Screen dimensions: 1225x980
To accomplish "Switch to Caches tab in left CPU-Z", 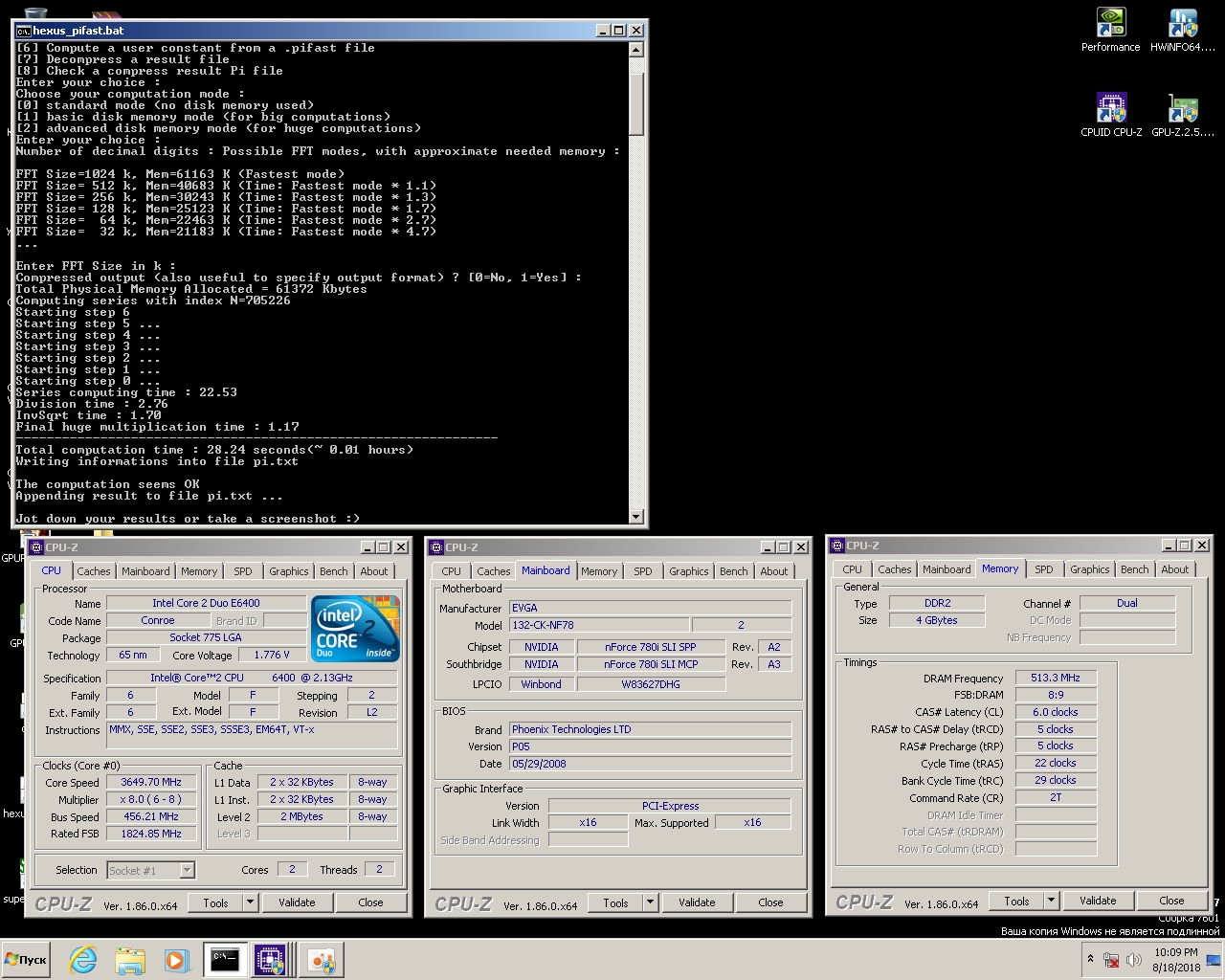I will click(94, 571).
